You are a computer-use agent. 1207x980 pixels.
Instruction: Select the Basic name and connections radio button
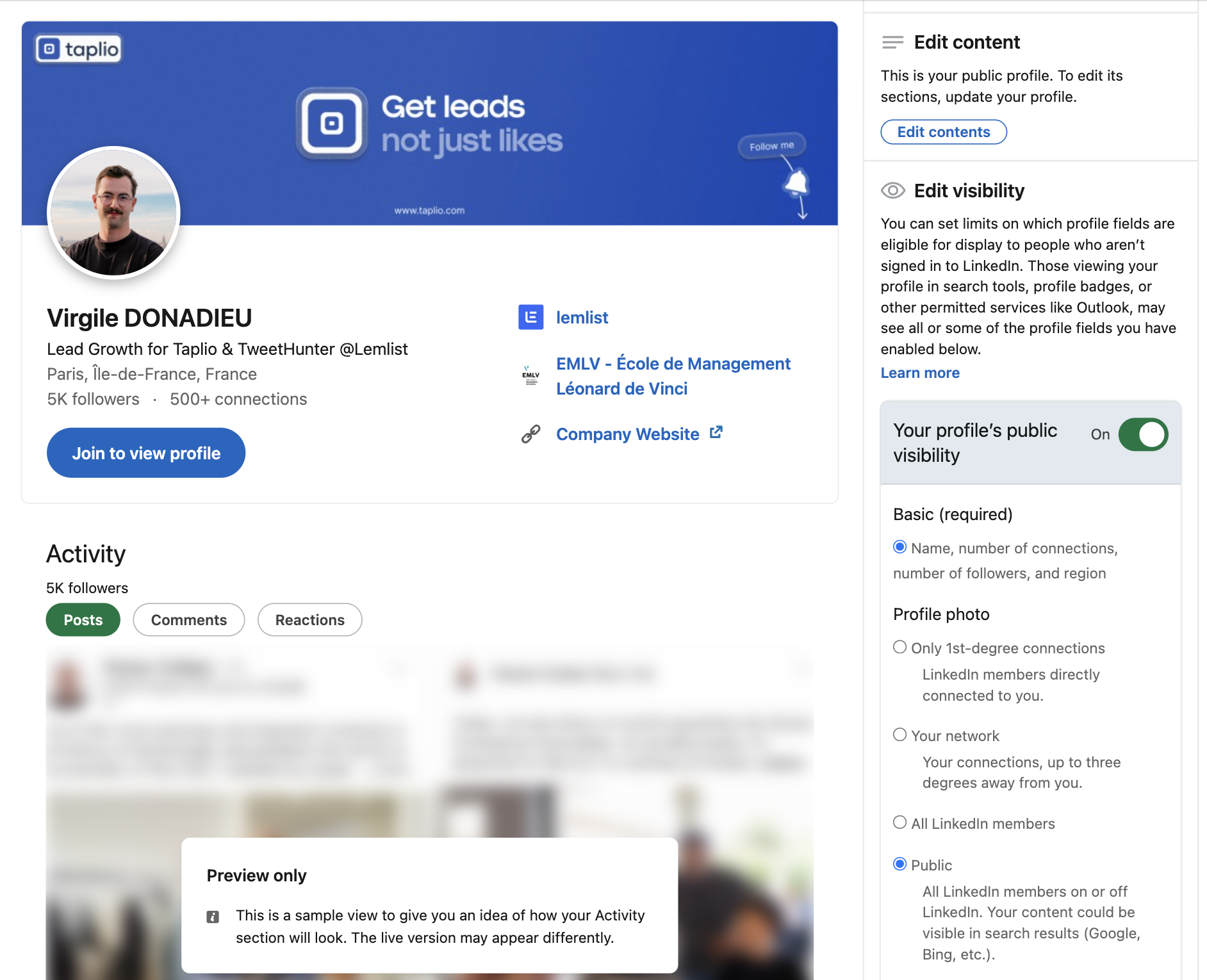point(899,547)
